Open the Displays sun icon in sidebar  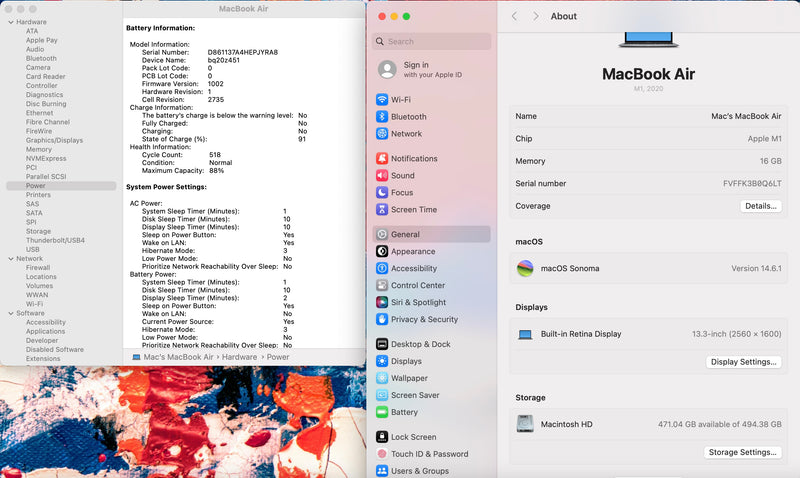(382, 361)
